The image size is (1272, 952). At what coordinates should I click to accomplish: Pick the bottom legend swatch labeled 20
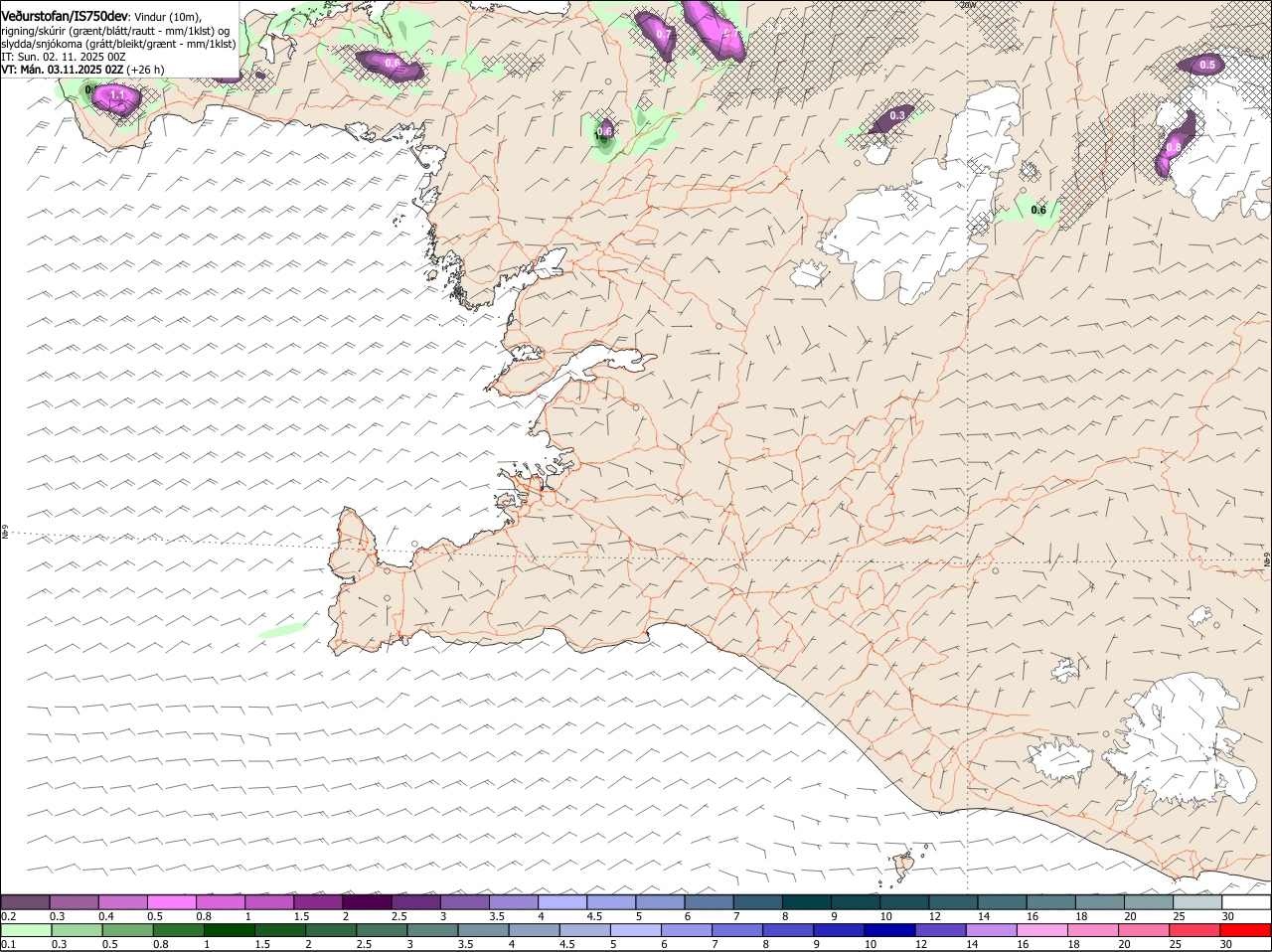coord(1143,930)
